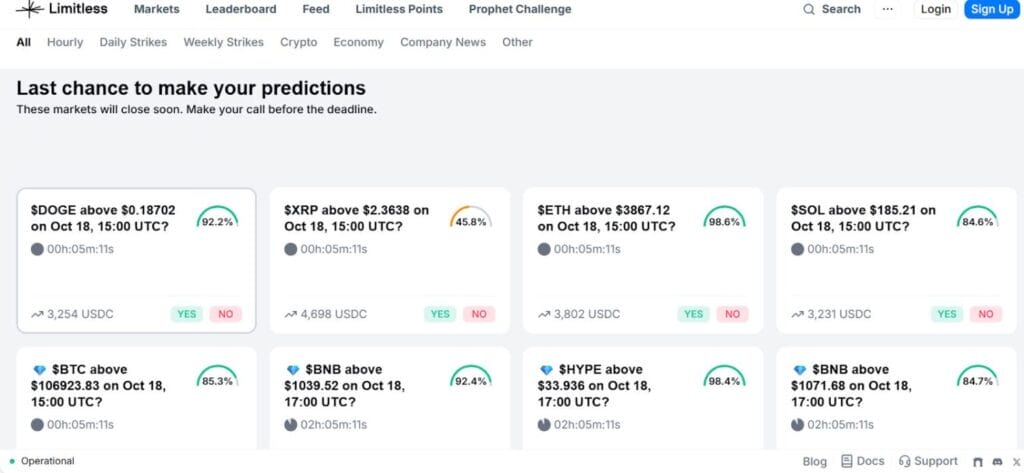Click the volume trend icon on $XRP card

coord(290,314)
